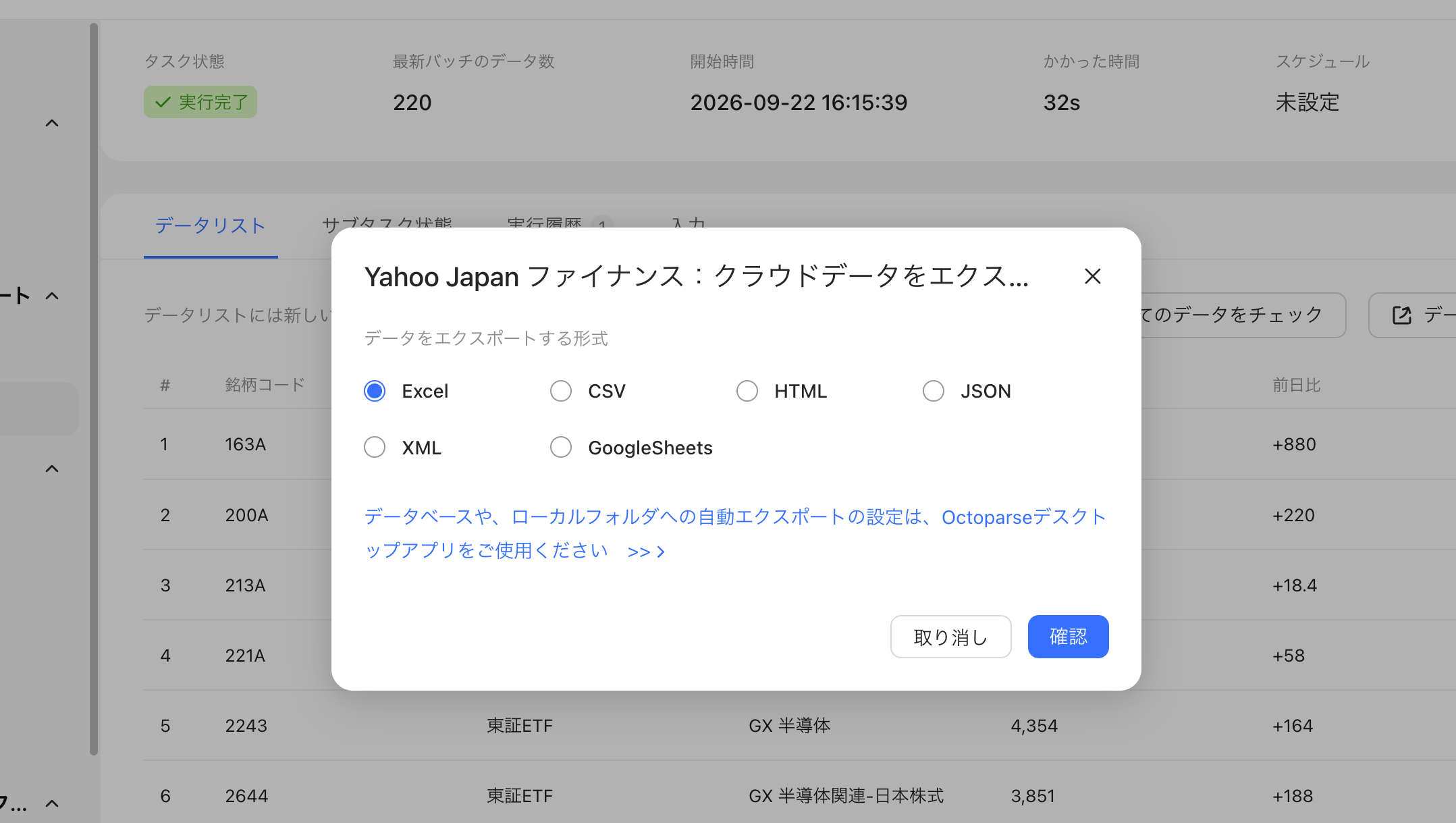Image resolution: width=1456 pixels, height=823 pixels.
Task: Choose GoogleSheets export option
Action: [561, 447]
